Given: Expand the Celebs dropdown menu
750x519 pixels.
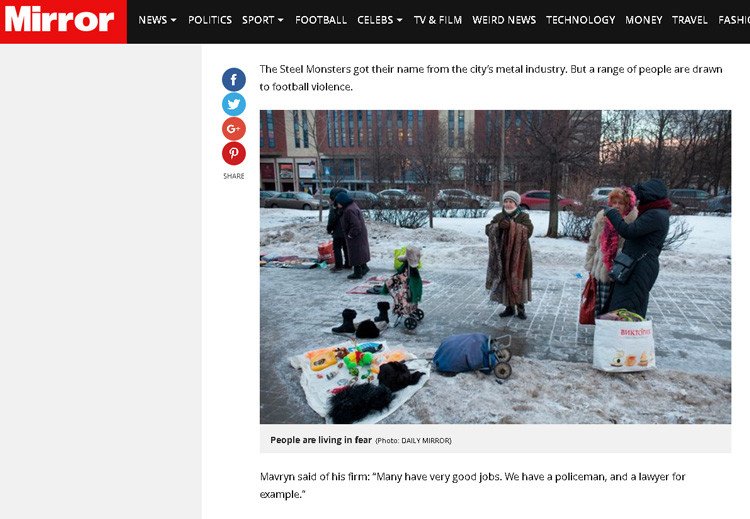Looking at the screenshot, I should click(x=380, y=20).
